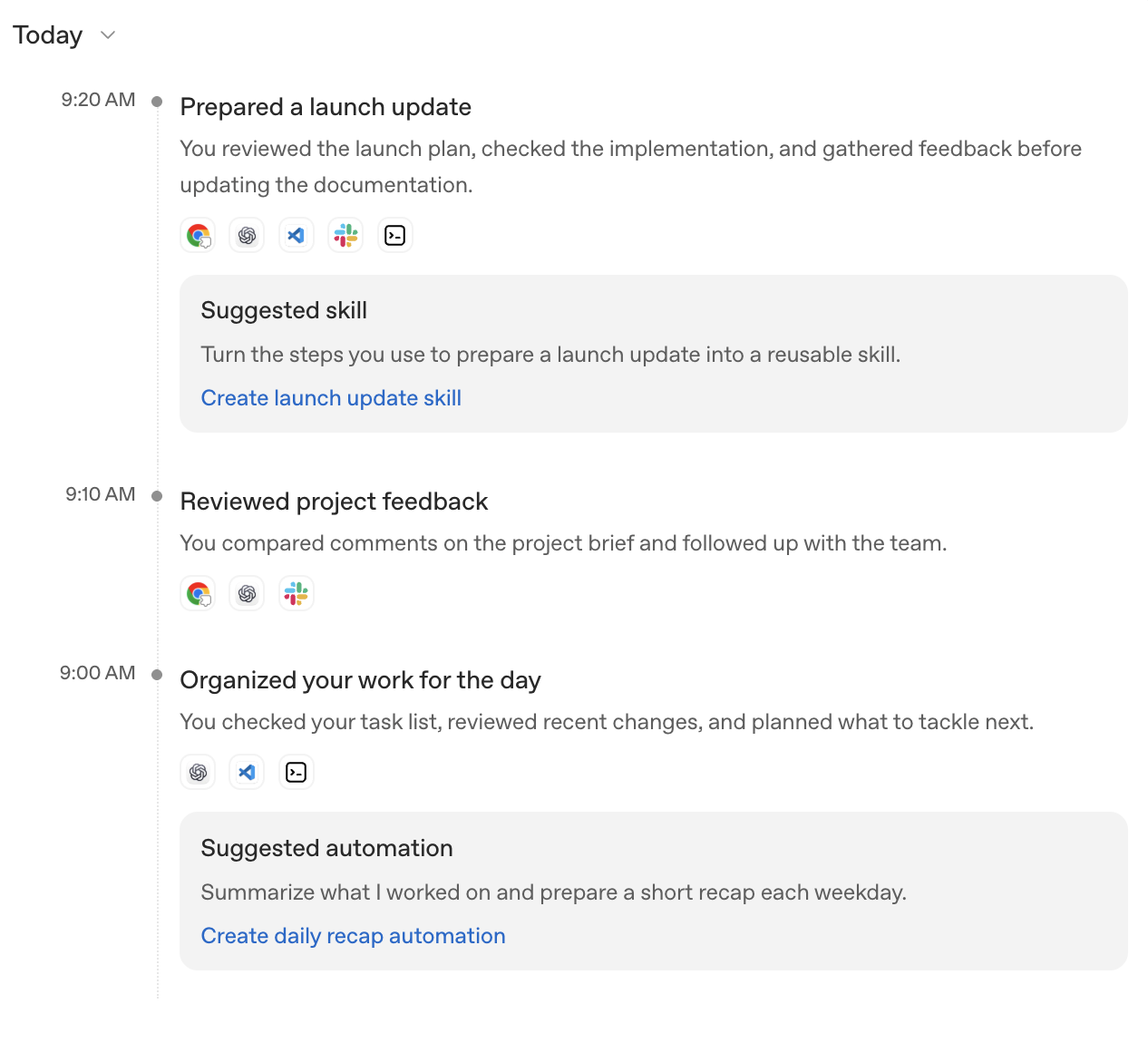Click ChatGPT icon under Organized your work
The image size is (1148, 1043).
click(198, 773)
